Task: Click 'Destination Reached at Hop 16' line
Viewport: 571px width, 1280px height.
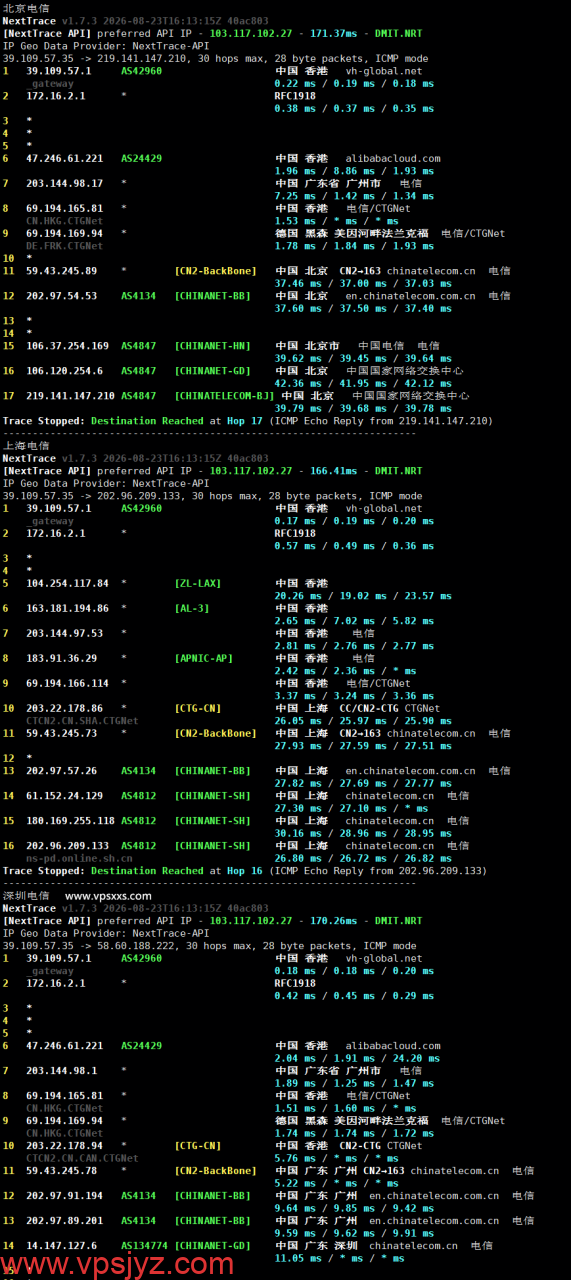Action: click(x=244, y=870)
